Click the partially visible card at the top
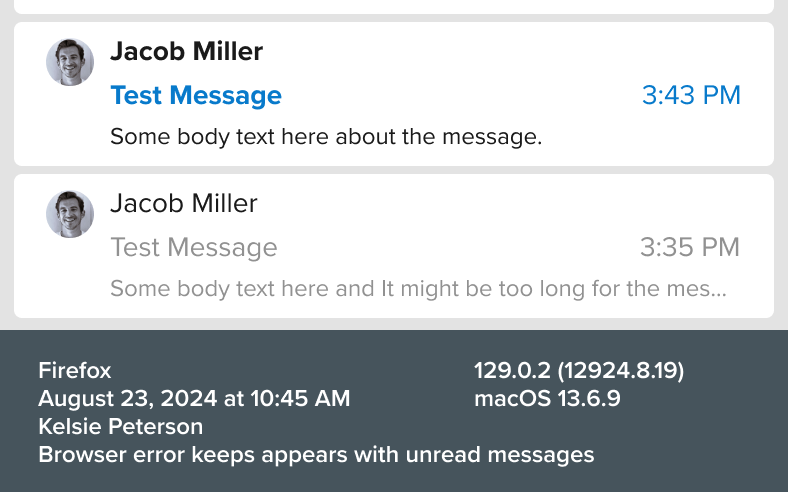 point(394,6)
